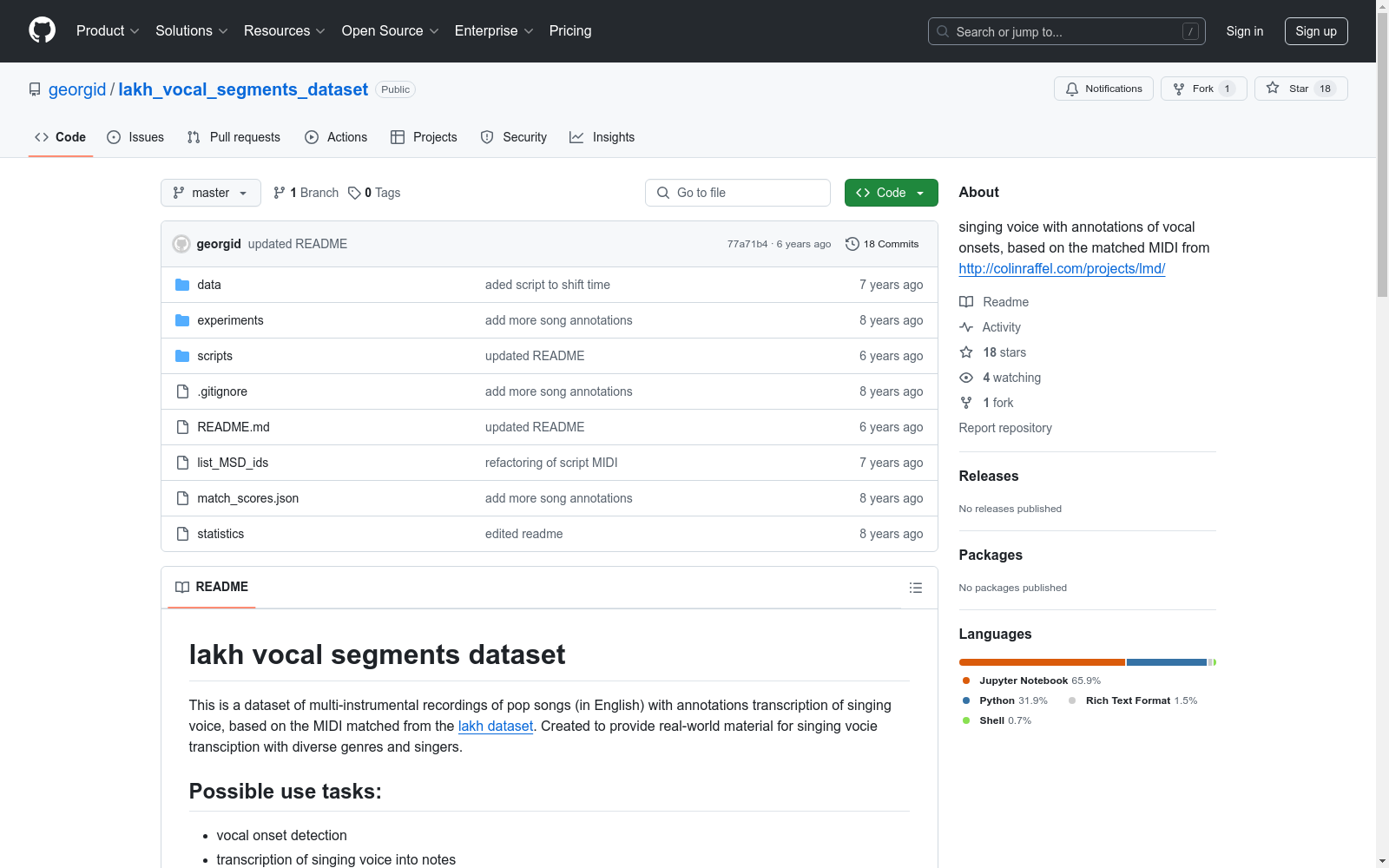Star this repository
The height and width of the screenshot is (868, 1389).
click(x=1300, y=89)
